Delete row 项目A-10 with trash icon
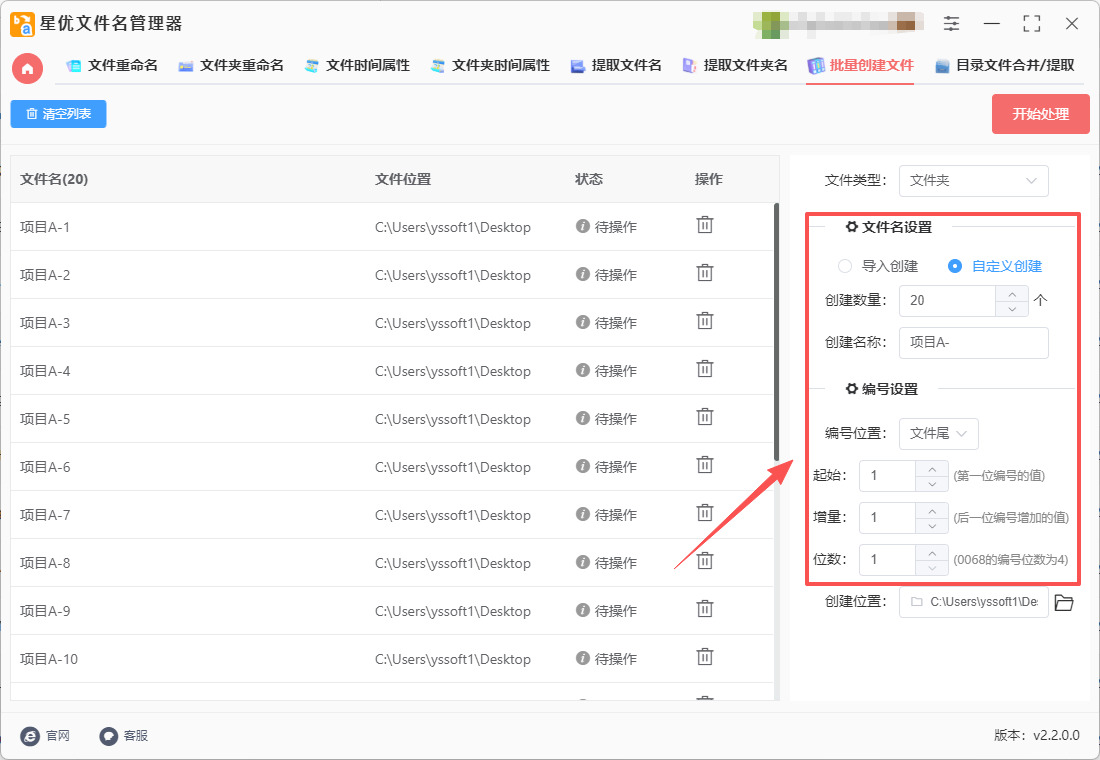 (x=704, y=658)
